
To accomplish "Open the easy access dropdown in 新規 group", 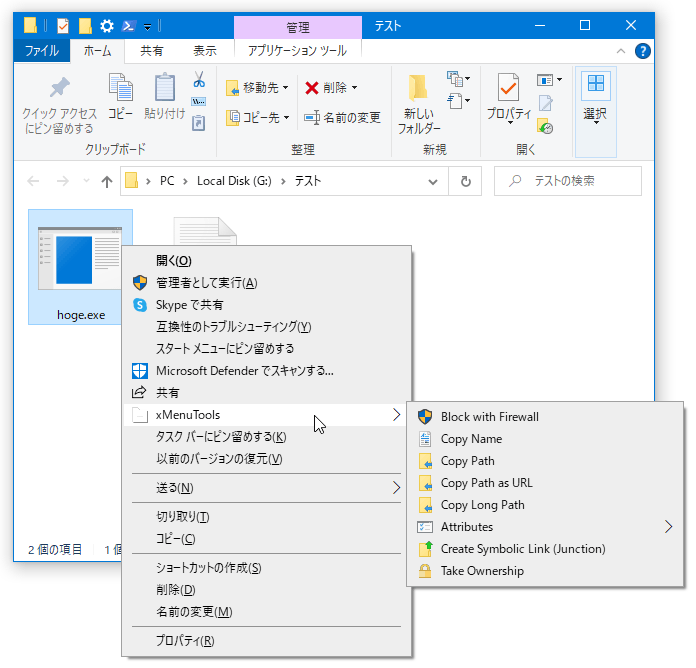I will click(459, 101).
